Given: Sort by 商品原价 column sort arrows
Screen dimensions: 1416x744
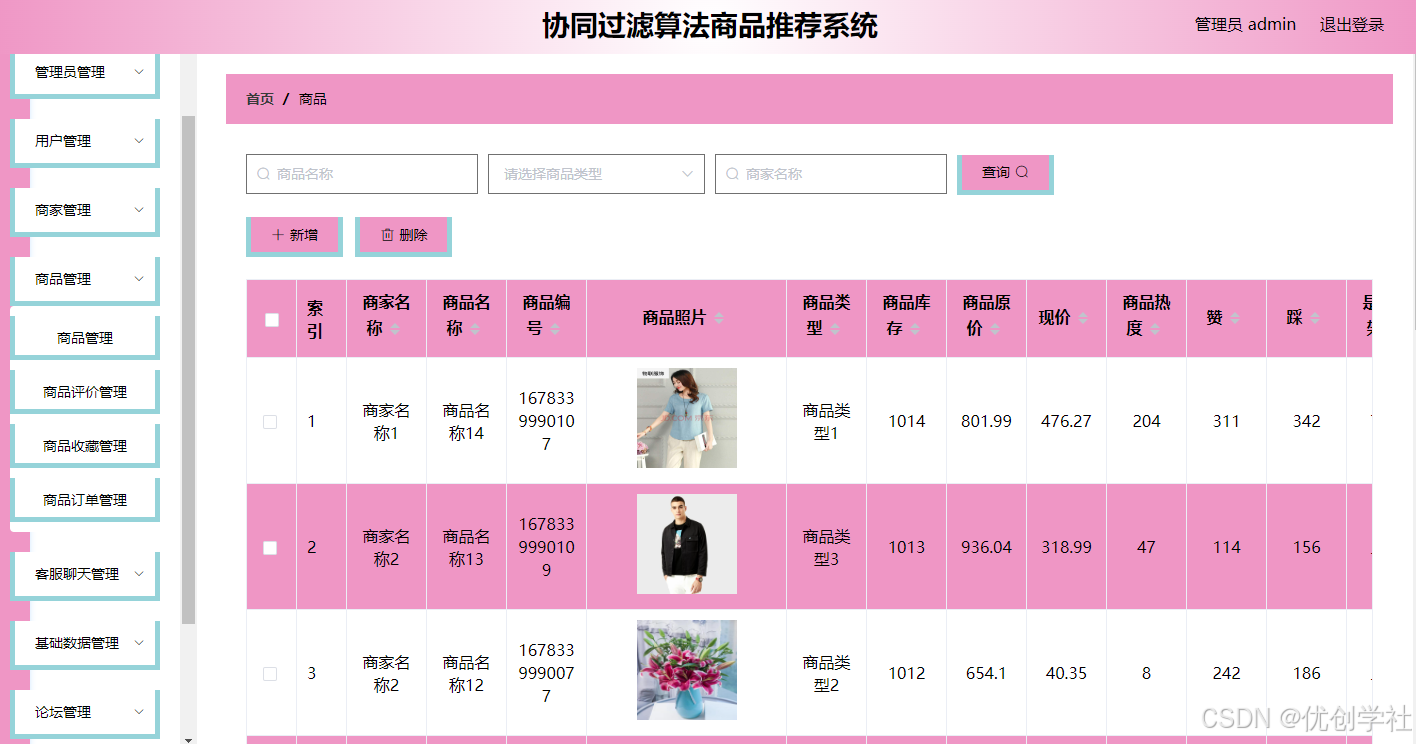Looking at the screenshot, I should tap(995, 329).
